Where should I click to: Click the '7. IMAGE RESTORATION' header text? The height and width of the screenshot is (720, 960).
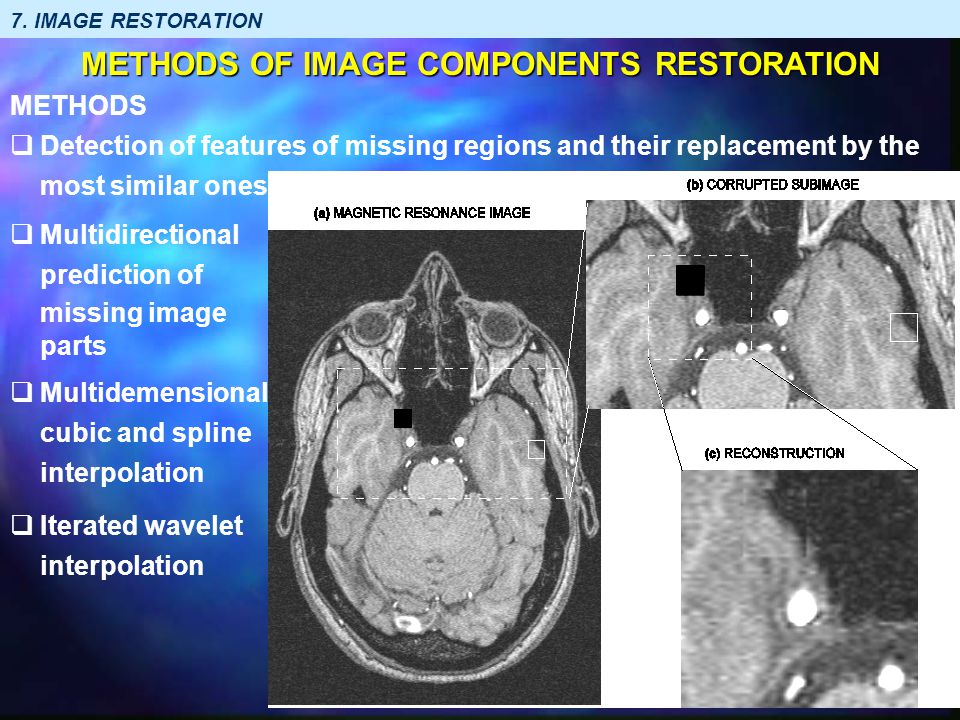click(x=137, y=20)
